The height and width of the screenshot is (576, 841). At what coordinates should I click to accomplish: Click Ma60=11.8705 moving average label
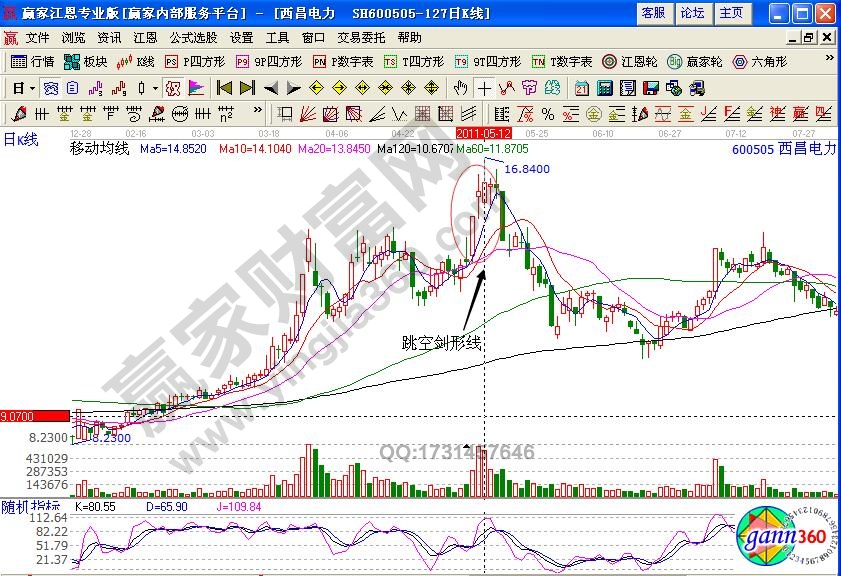click(x=492, y=149)
